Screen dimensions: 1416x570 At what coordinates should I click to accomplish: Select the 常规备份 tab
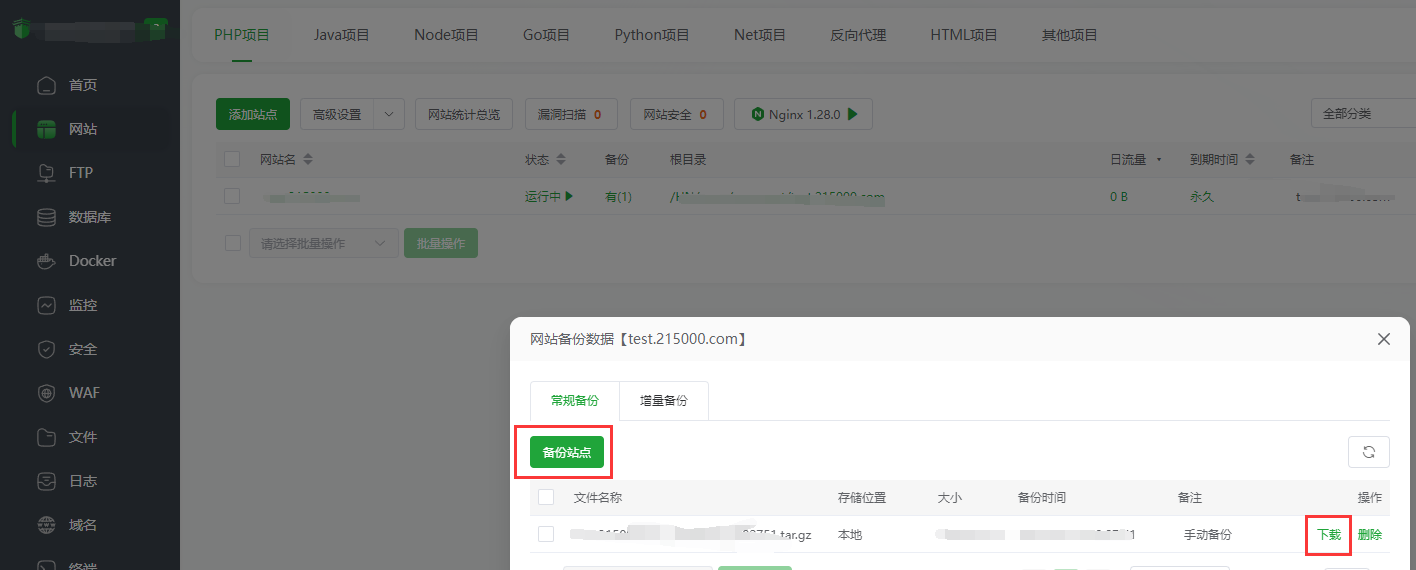575,400
